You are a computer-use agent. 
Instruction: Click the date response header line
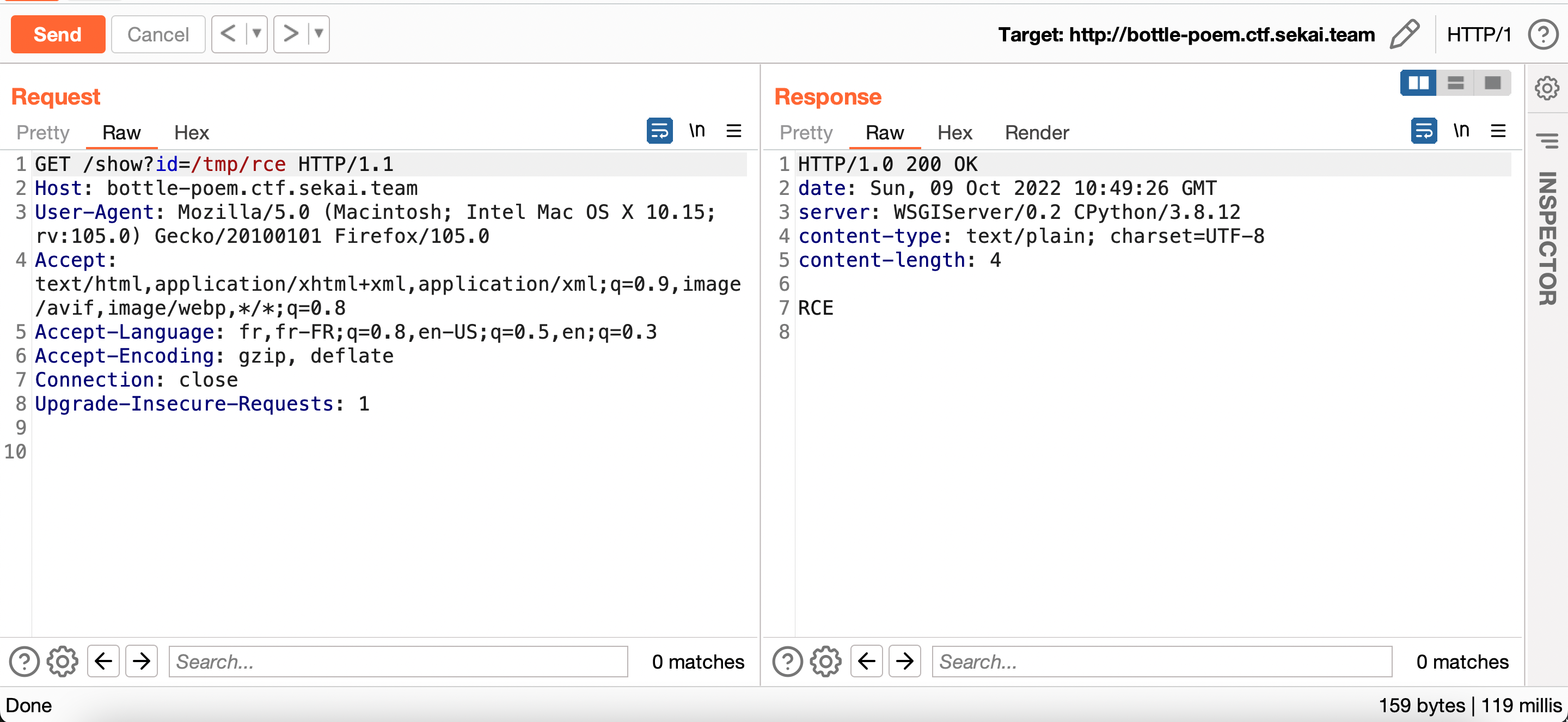1007,188
